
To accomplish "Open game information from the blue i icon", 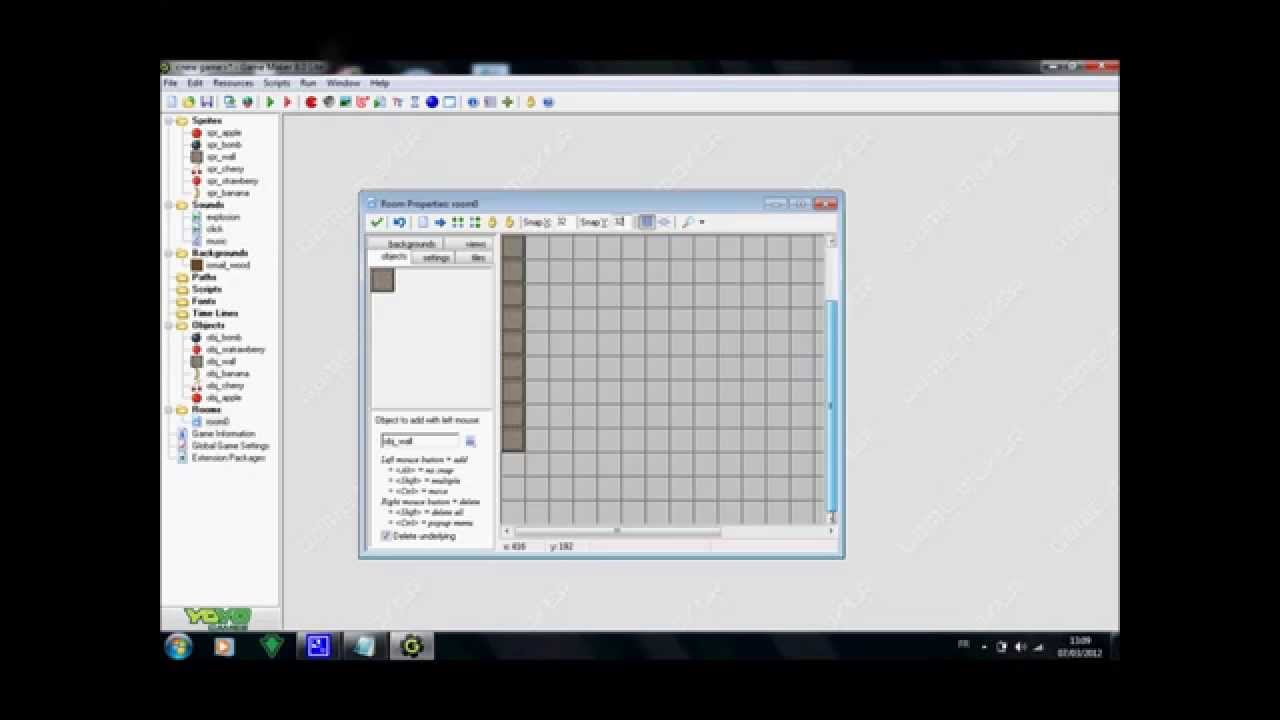I will [473, 102].
